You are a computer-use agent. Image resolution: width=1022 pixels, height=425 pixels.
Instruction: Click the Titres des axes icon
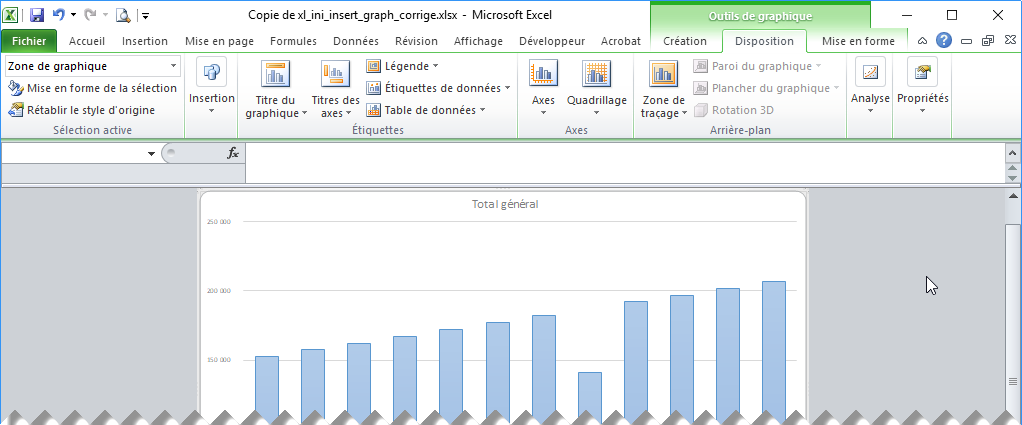pos(335,74)
